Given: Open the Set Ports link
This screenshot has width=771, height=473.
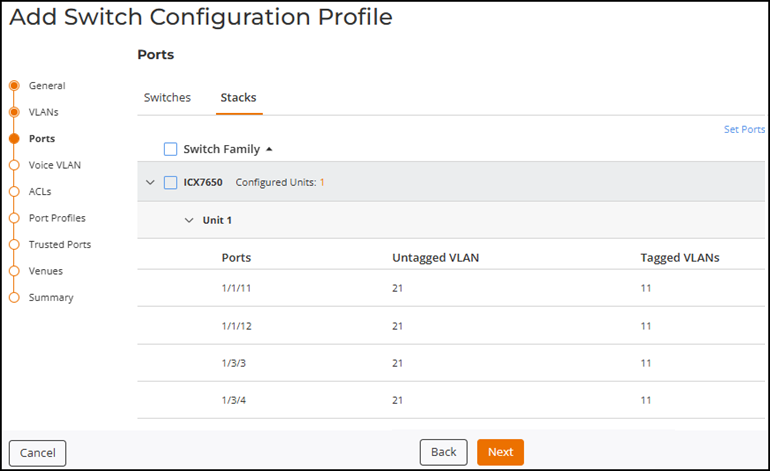Looking at the screenshot, I should click(x=744, y=130).
